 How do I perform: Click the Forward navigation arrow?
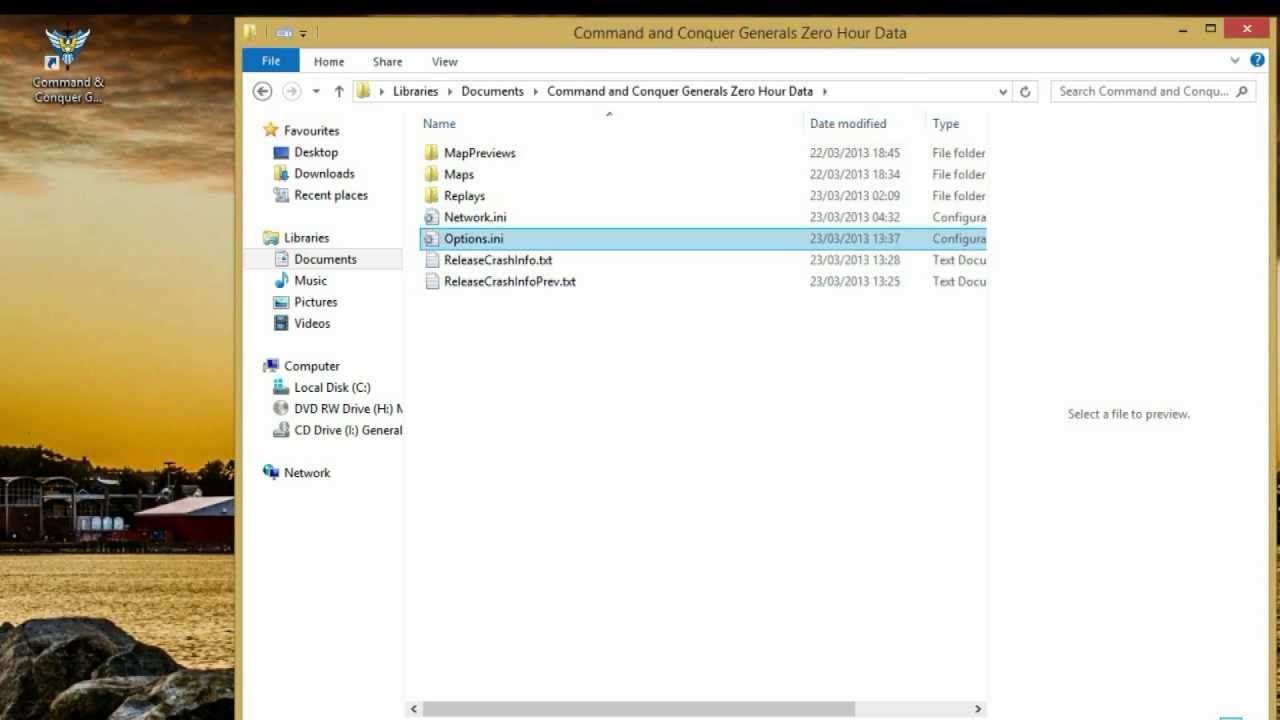tap(291, 91)
